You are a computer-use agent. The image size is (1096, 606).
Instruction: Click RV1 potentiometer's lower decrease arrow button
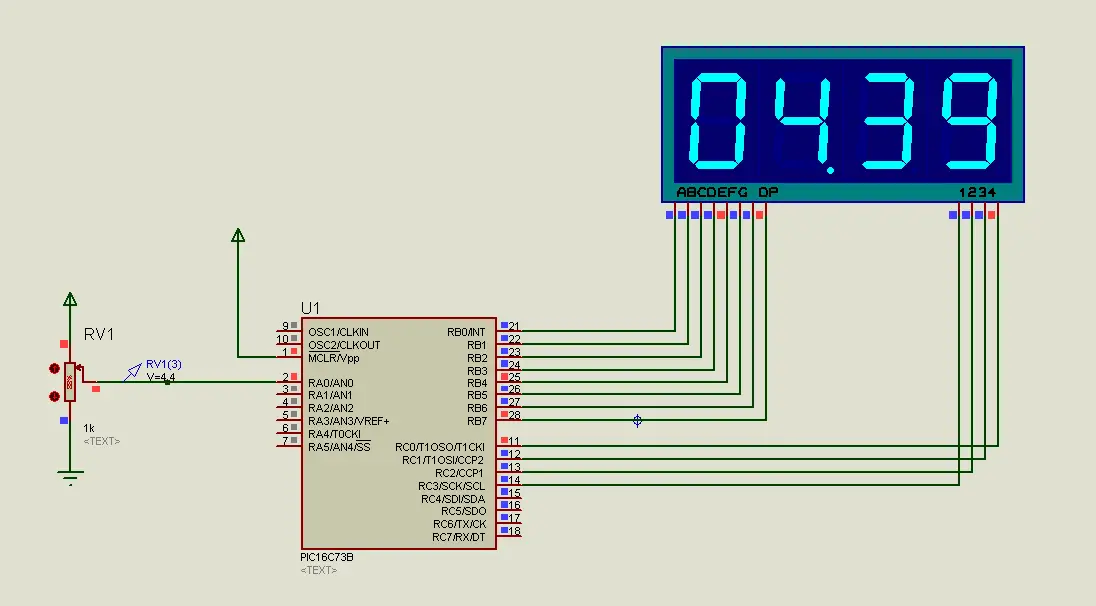(54, 396)
